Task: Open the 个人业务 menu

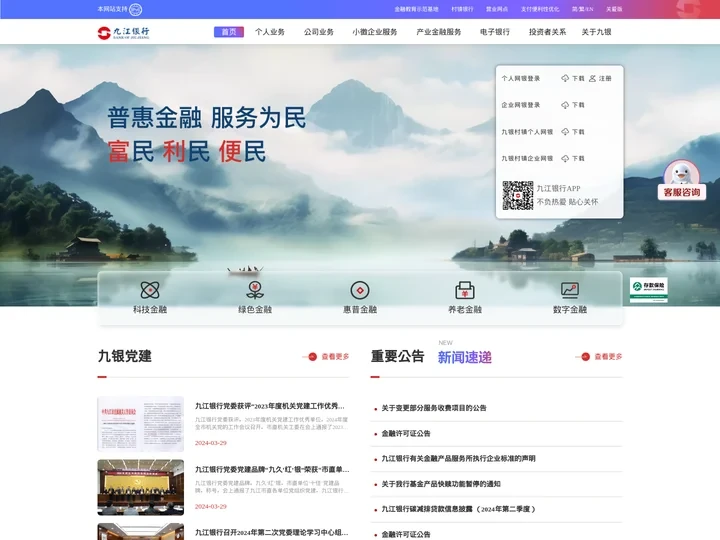Action: pyautogui.click(x=270, y=32)
